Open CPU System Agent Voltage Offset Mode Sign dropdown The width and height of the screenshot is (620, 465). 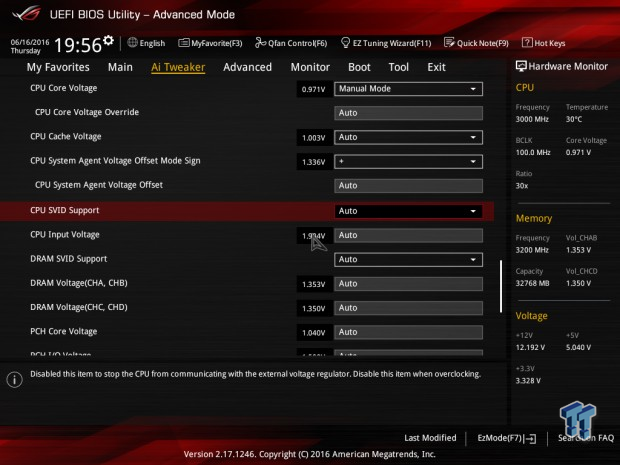click(x=408, y=162)
